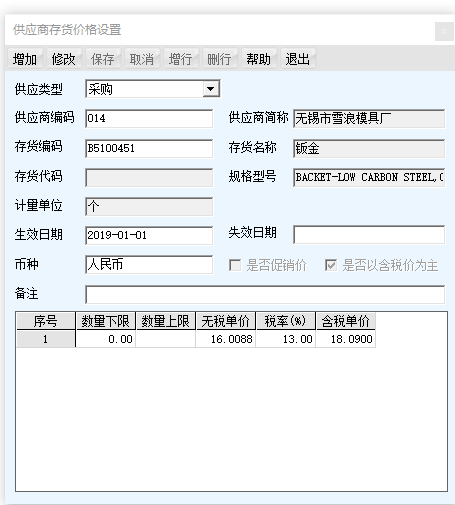Click the 税率(%) column header

pyautogui.click(x=286, y=321)
